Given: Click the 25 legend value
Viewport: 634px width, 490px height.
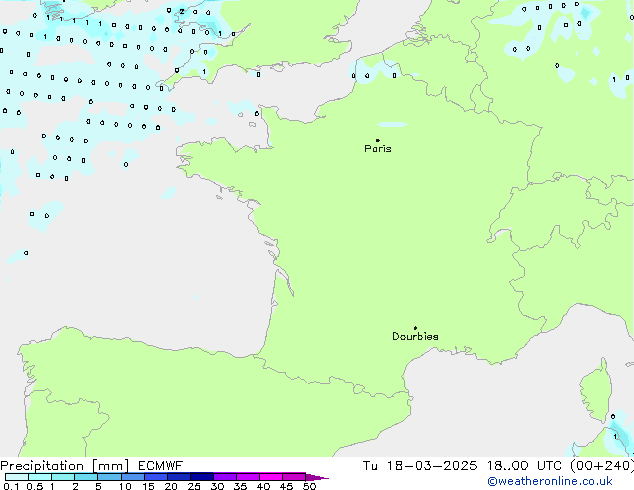Looking at the screenshot, I should click(194, 486).
